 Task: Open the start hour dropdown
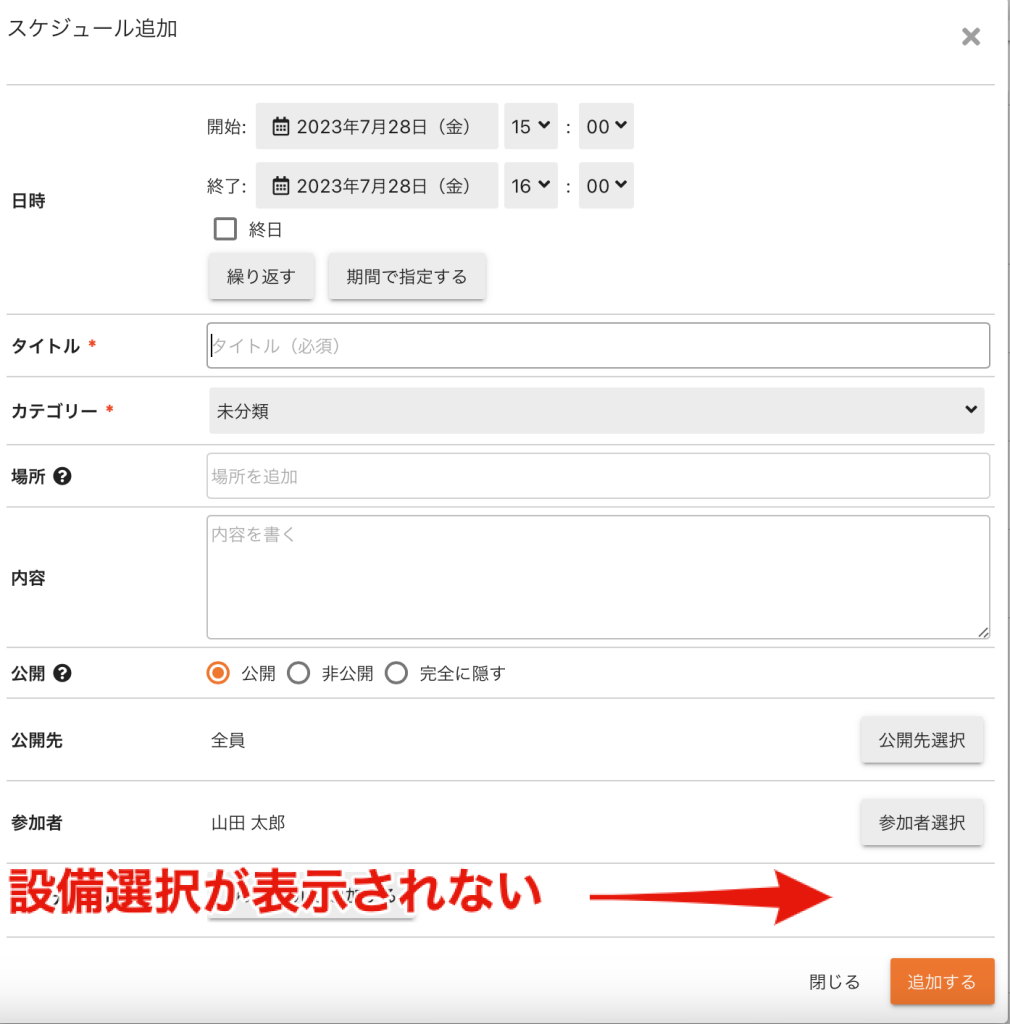[x=531, y=127]
